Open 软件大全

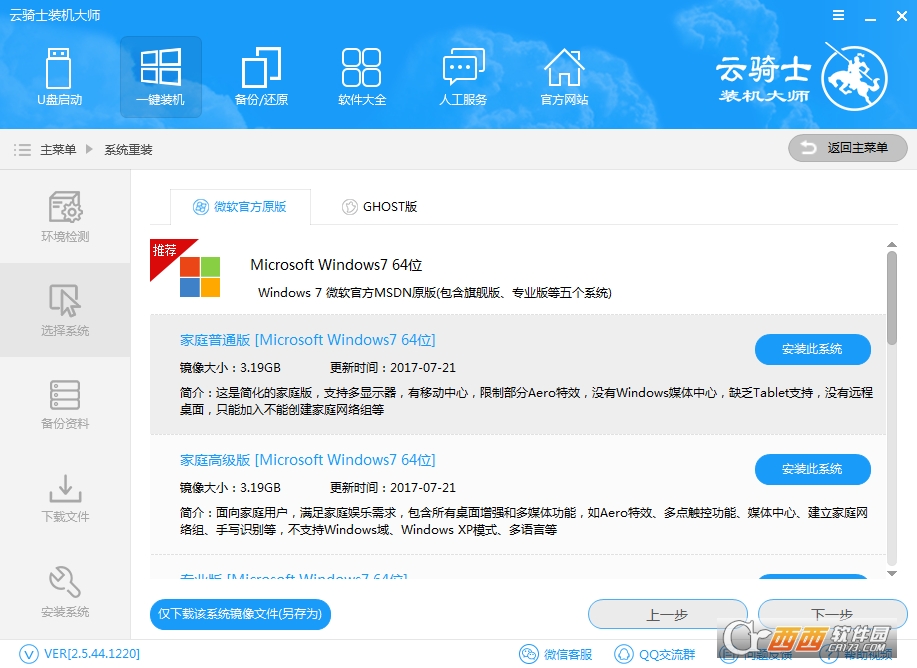point(362,77)
